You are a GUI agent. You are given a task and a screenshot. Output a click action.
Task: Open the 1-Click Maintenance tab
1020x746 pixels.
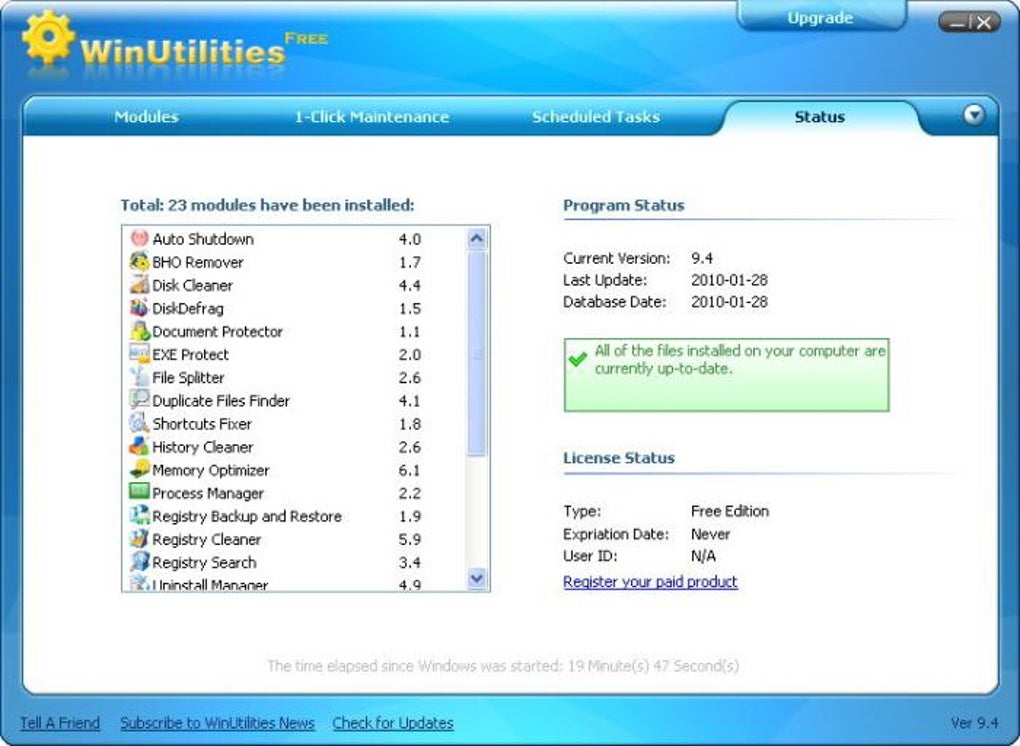371,117
